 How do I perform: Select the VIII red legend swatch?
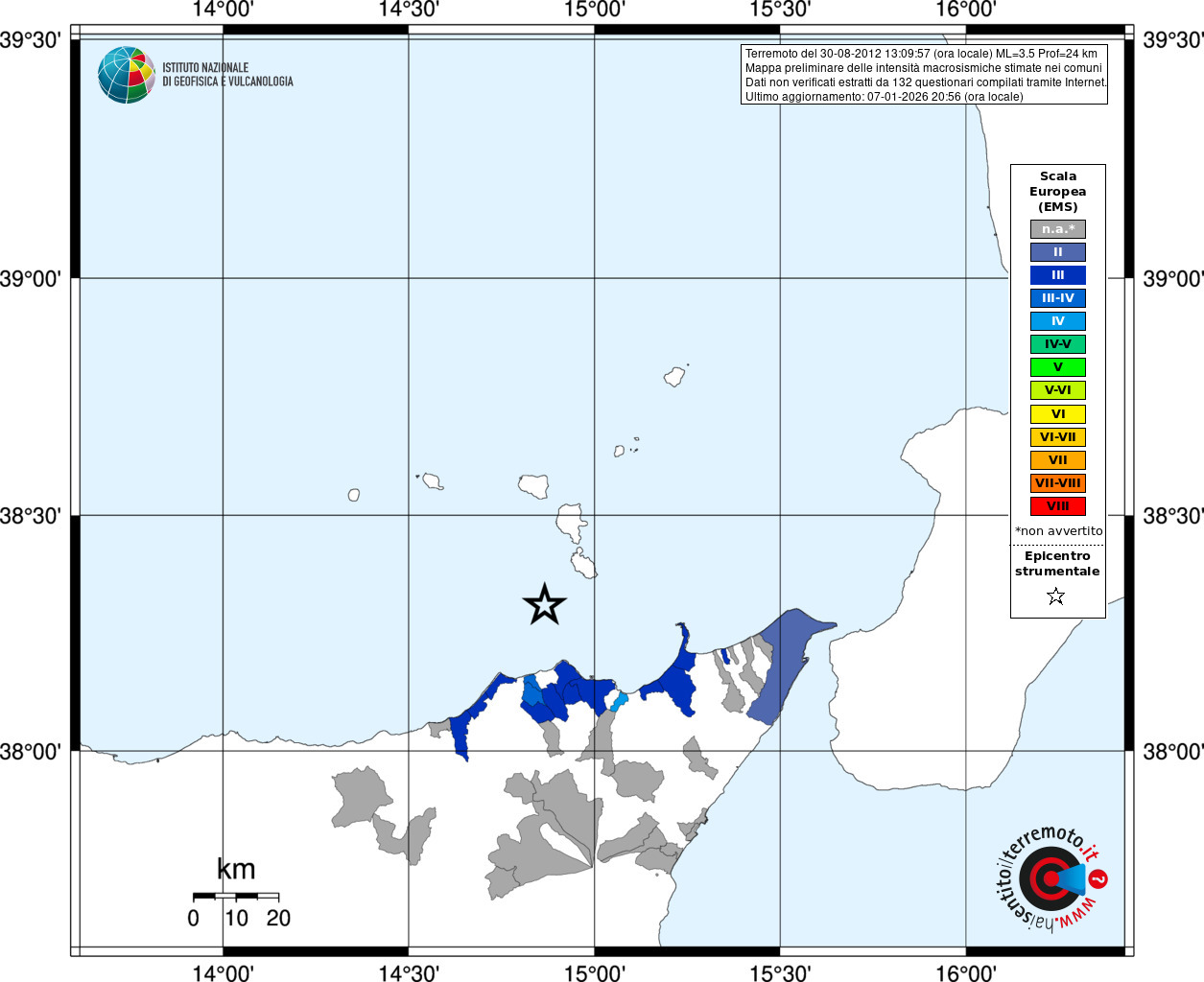click(1058, 506)
